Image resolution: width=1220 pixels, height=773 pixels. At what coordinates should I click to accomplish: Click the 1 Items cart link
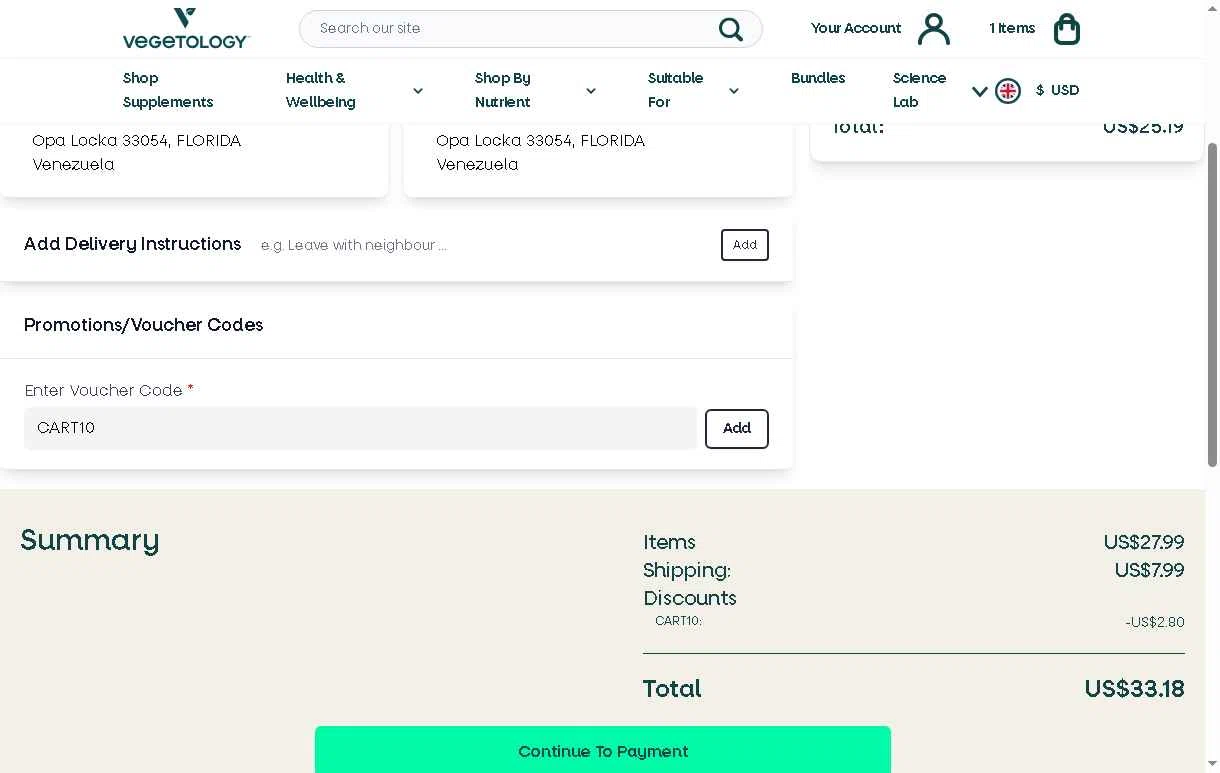point(1012,28)
